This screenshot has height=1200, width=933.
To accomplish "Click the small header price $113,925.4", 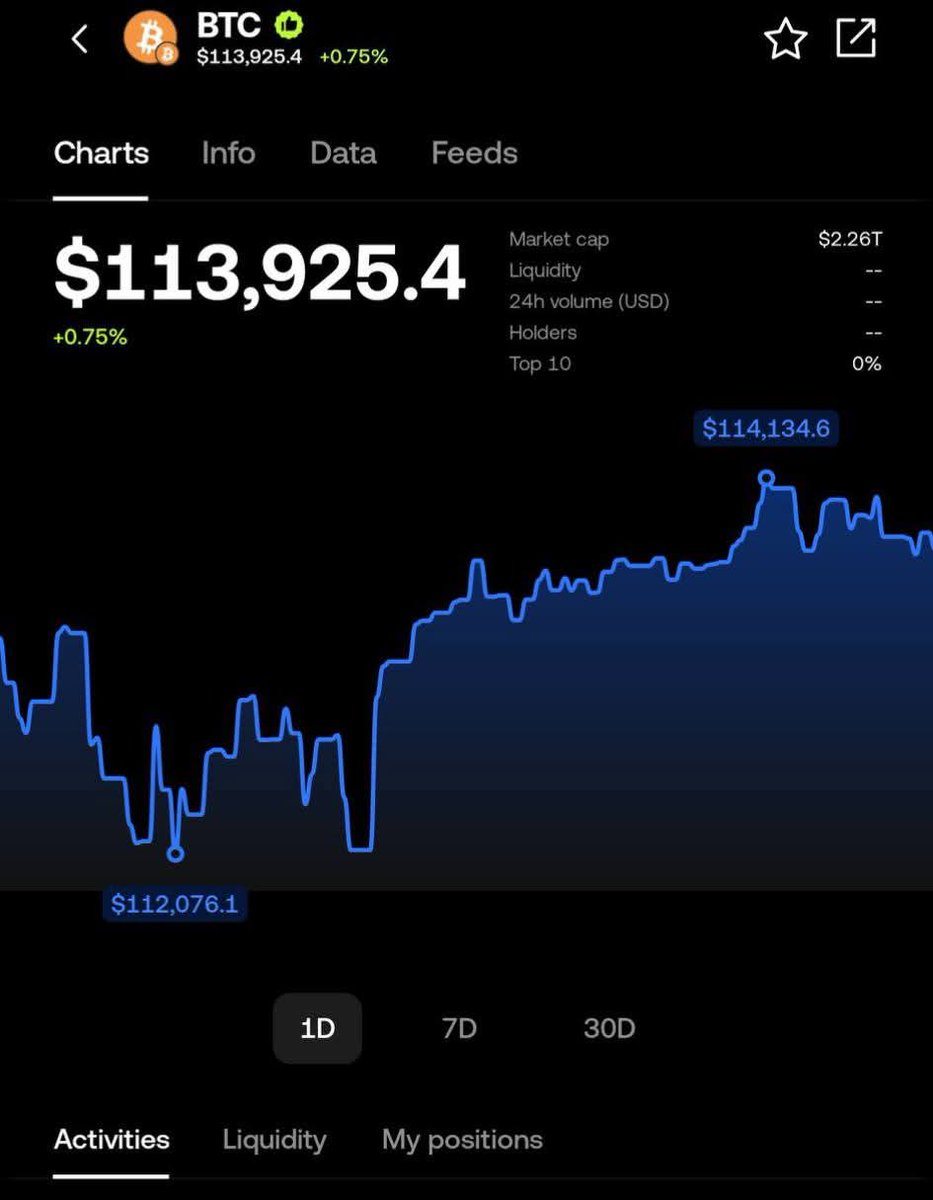I will click(249, 57).
